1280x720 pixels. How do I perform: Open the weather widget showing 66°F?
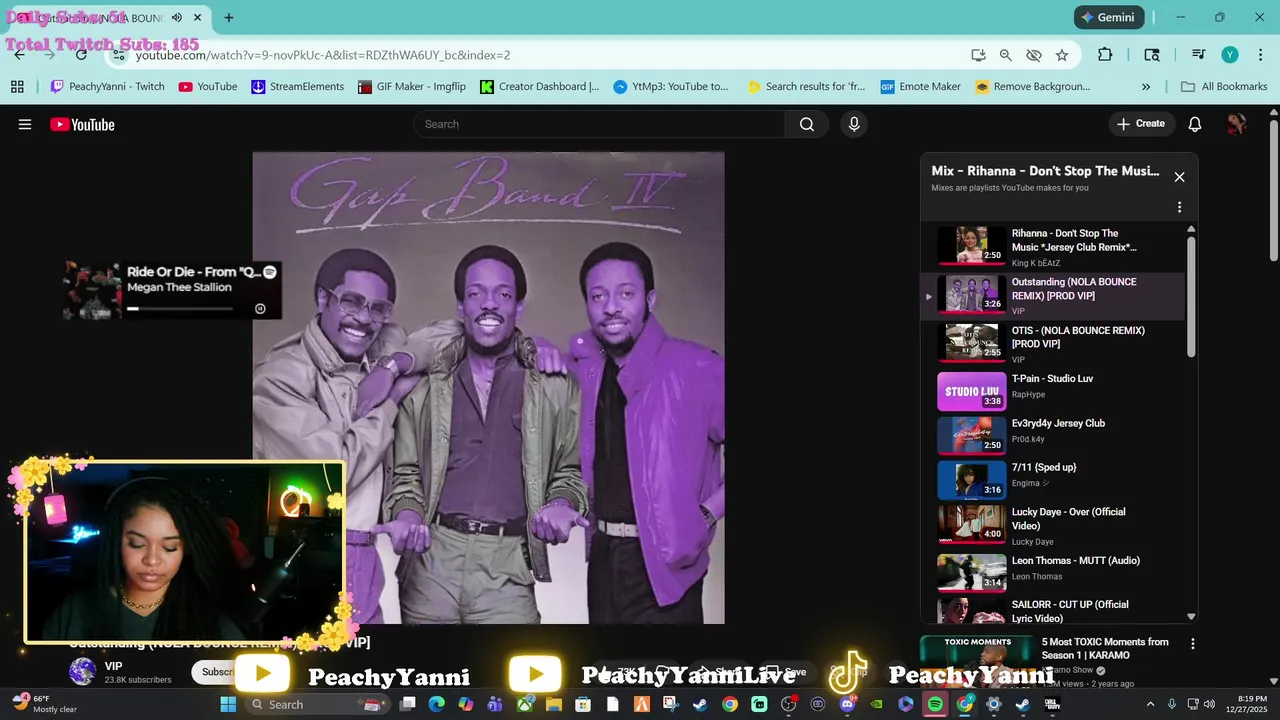[45, 704]
